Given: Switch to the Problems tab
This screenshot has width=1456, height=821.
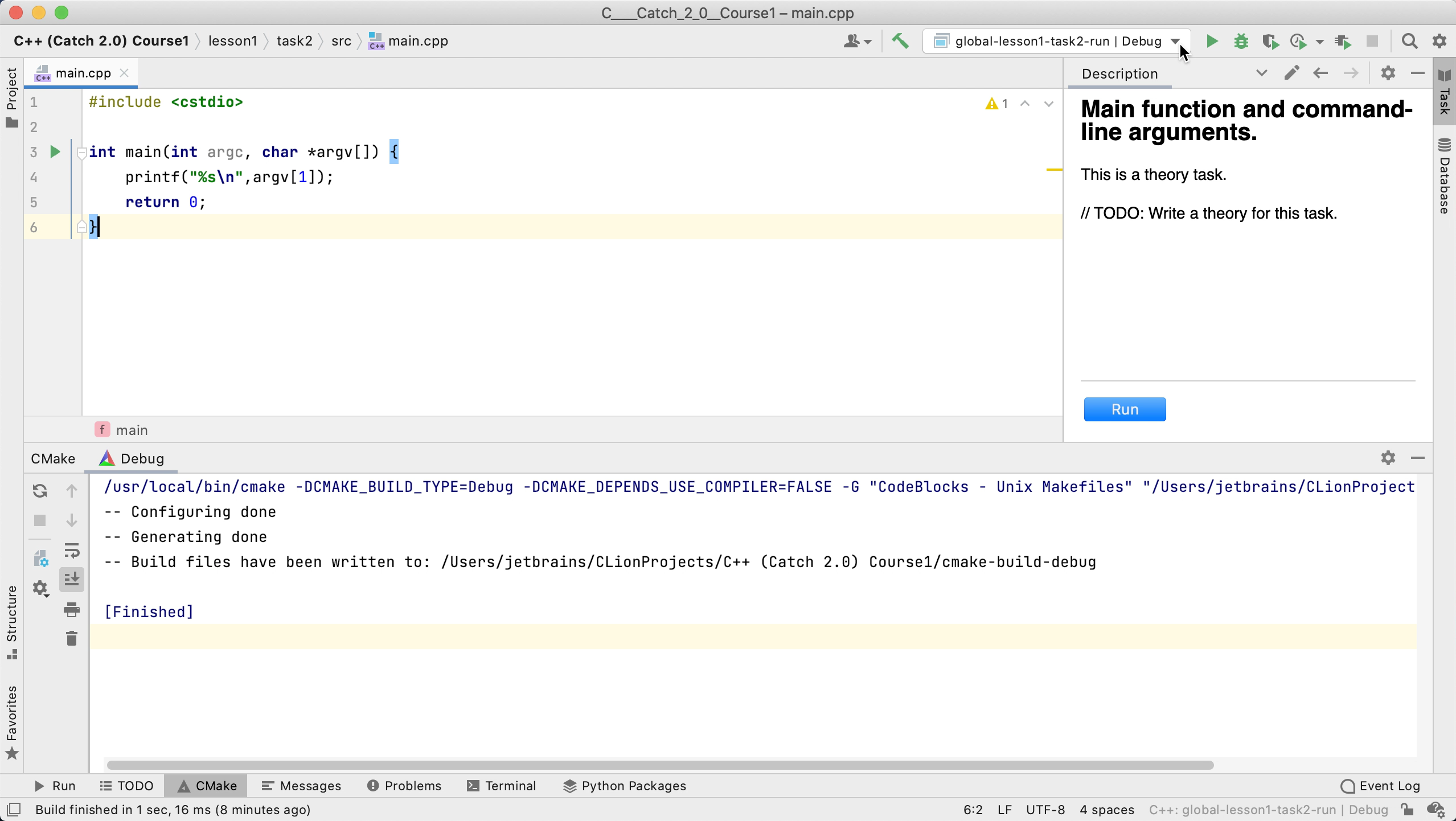Looking at the screenshot, I should tap(404, 786).
